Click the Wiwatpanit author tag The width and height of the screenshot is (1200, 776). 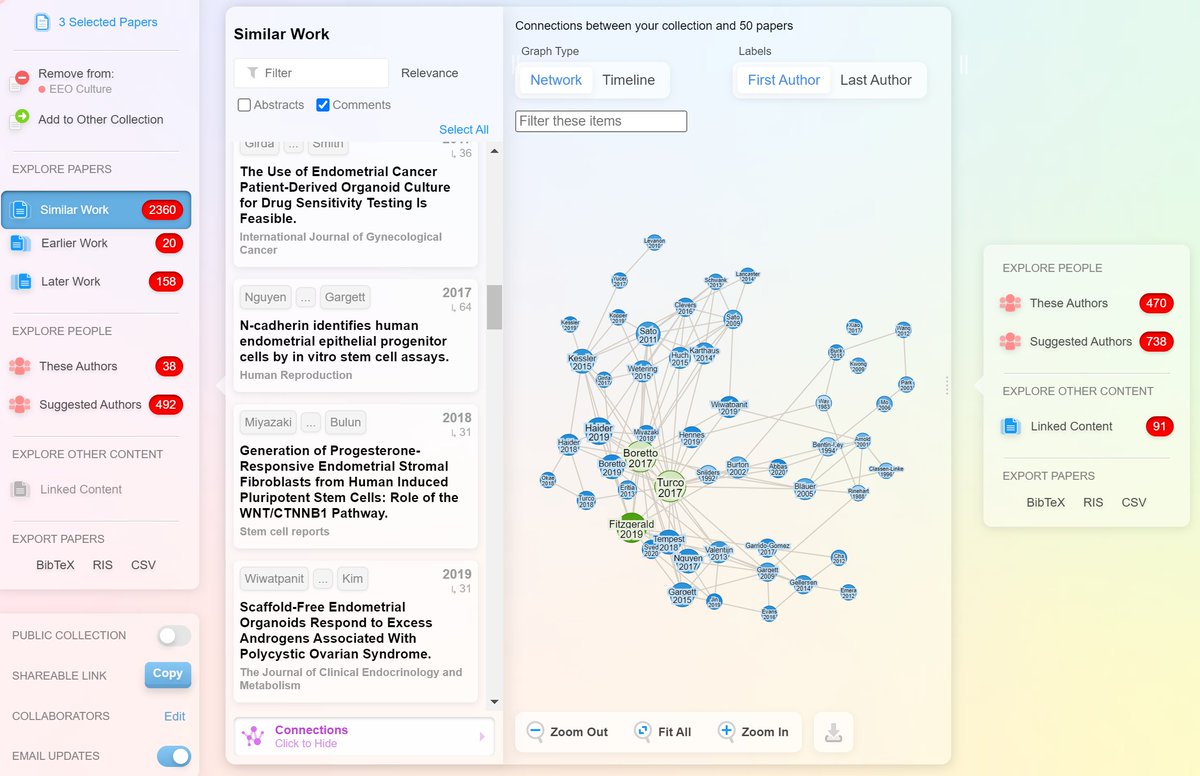[x=275, y=579]
